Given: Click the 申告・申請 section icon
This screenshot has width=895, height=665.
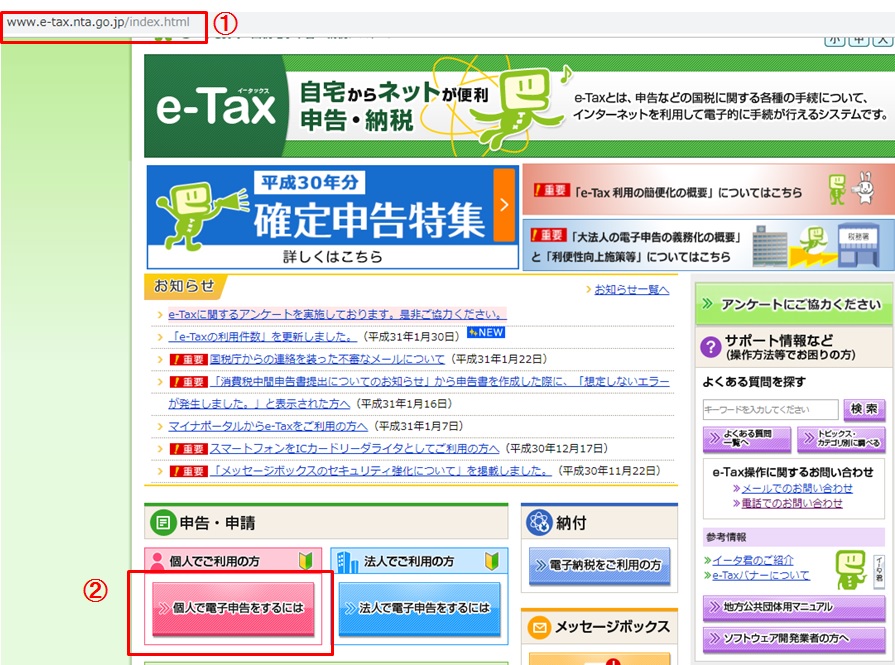Looking at the screenshot, I should click(163, 522).
